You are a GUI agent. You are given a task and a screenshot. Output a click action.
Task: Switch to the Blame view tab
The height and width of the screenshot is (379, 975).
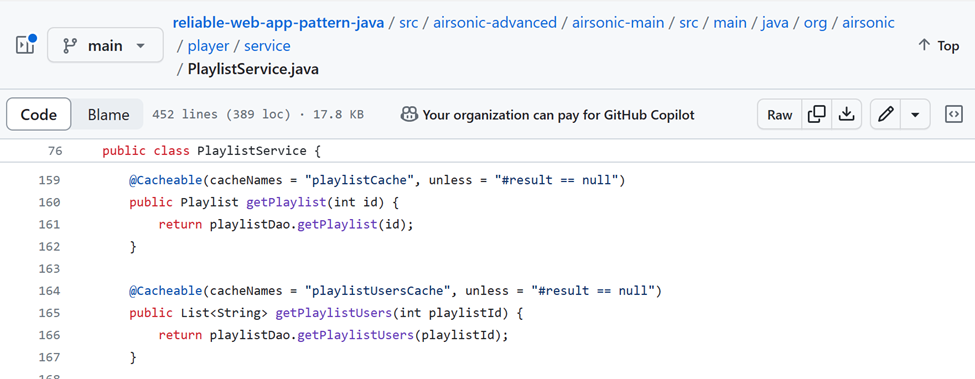pos(108,114)
